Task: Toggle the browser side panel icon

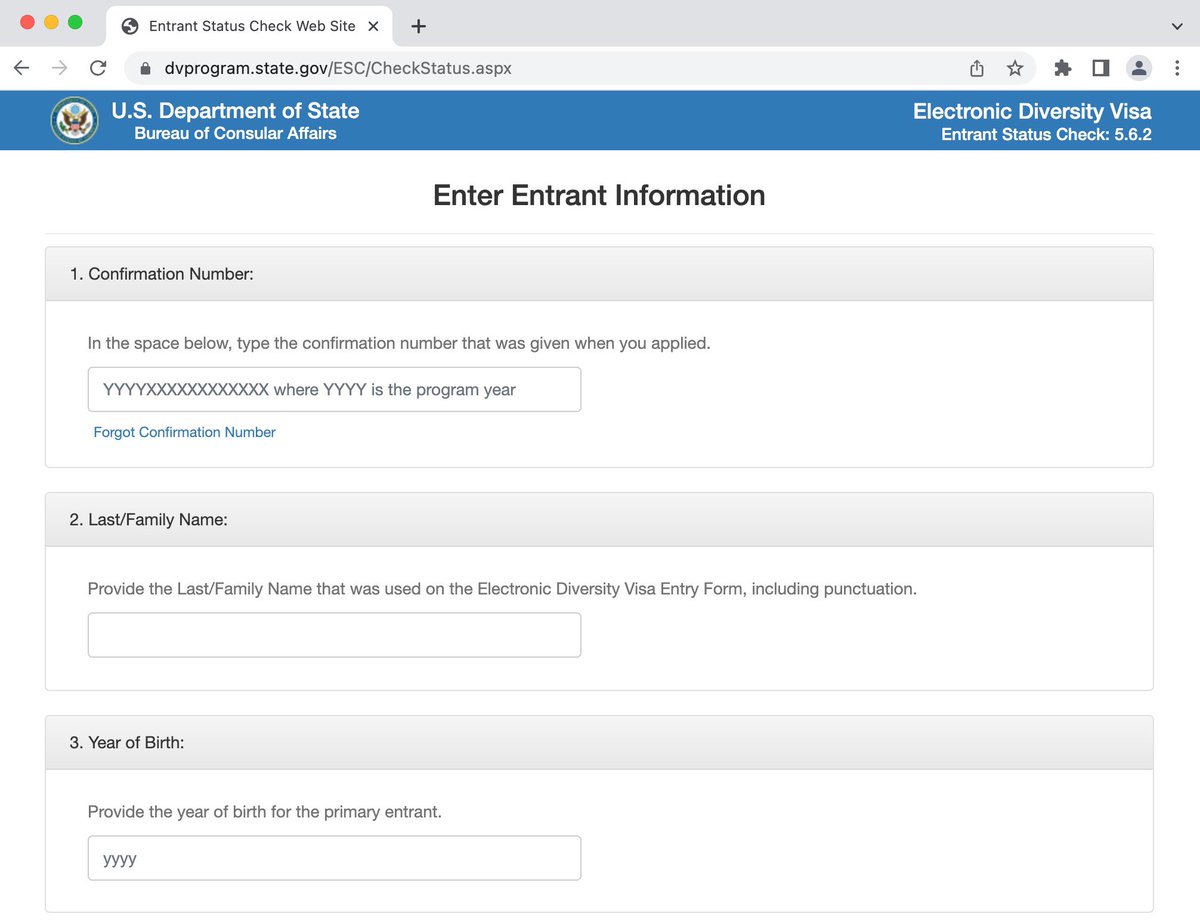Action: (x=1101, y=68)
